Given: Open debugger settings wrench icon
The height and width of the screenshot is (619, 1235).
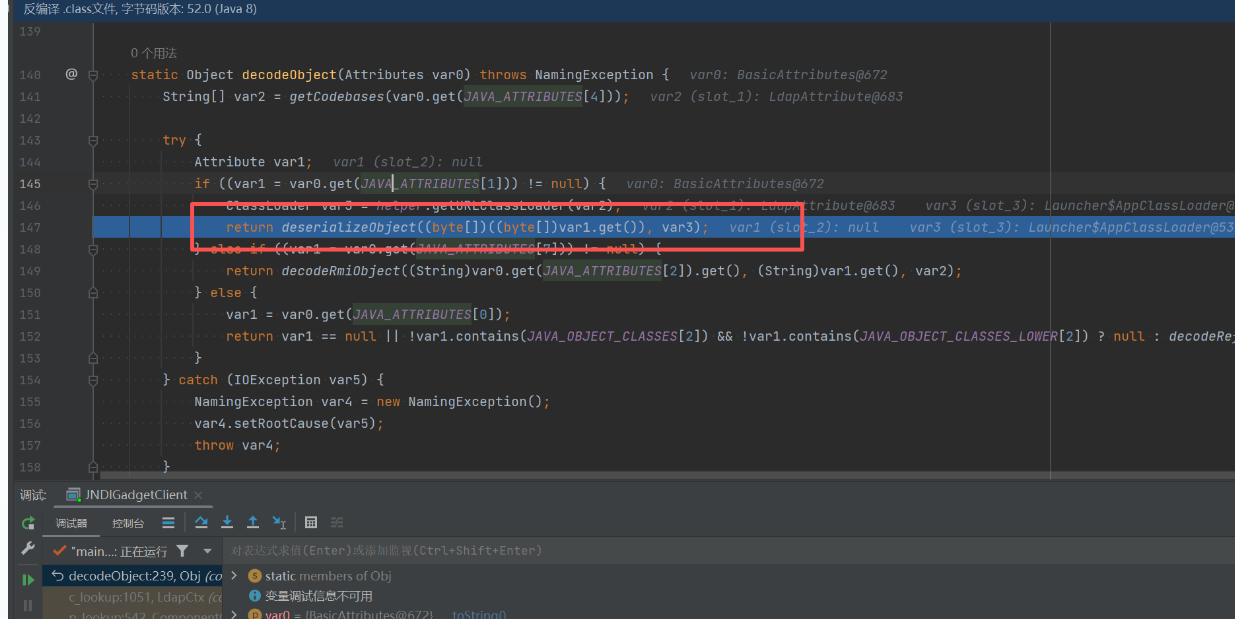Looking at the screenshot, I should pyautogui.click(x=28, y=549).
